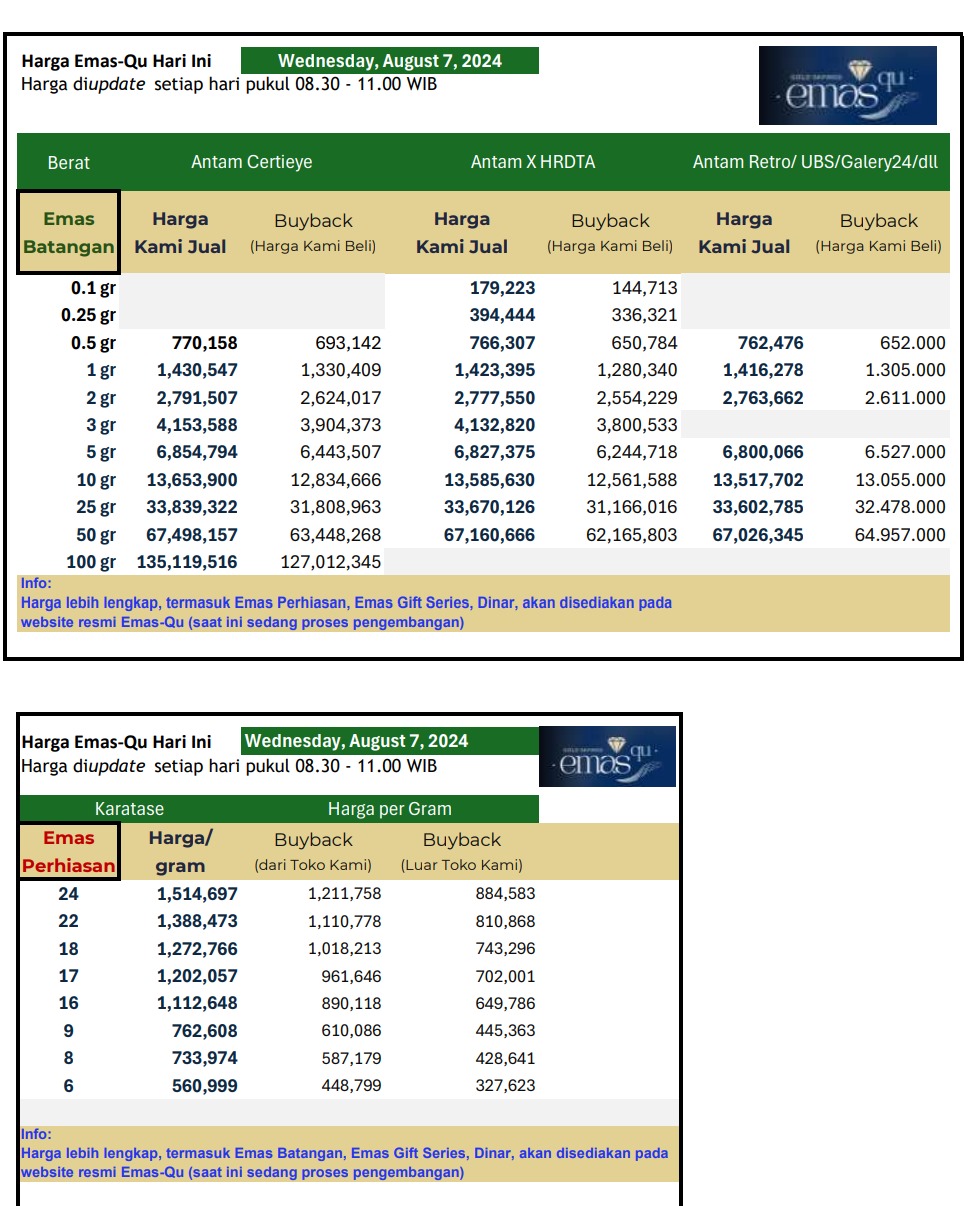Screen dimensions: 968x1206
Task: Click the 18 karat price 1,272,766
Action: pos(197,949)
